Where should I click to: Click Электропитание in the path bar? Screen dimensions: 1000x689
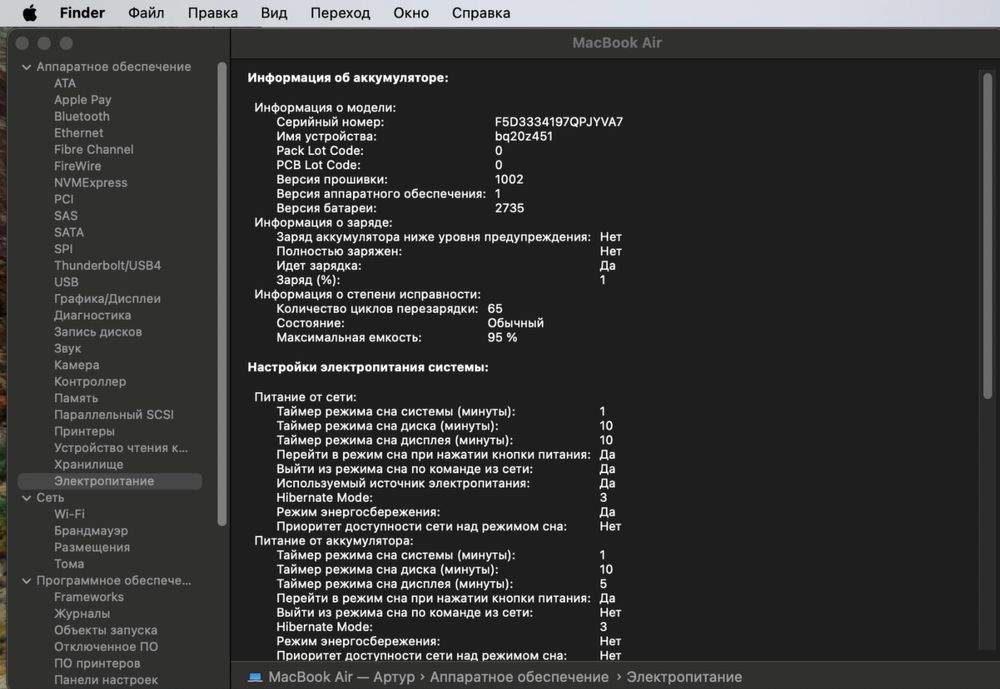coord(684,677)
